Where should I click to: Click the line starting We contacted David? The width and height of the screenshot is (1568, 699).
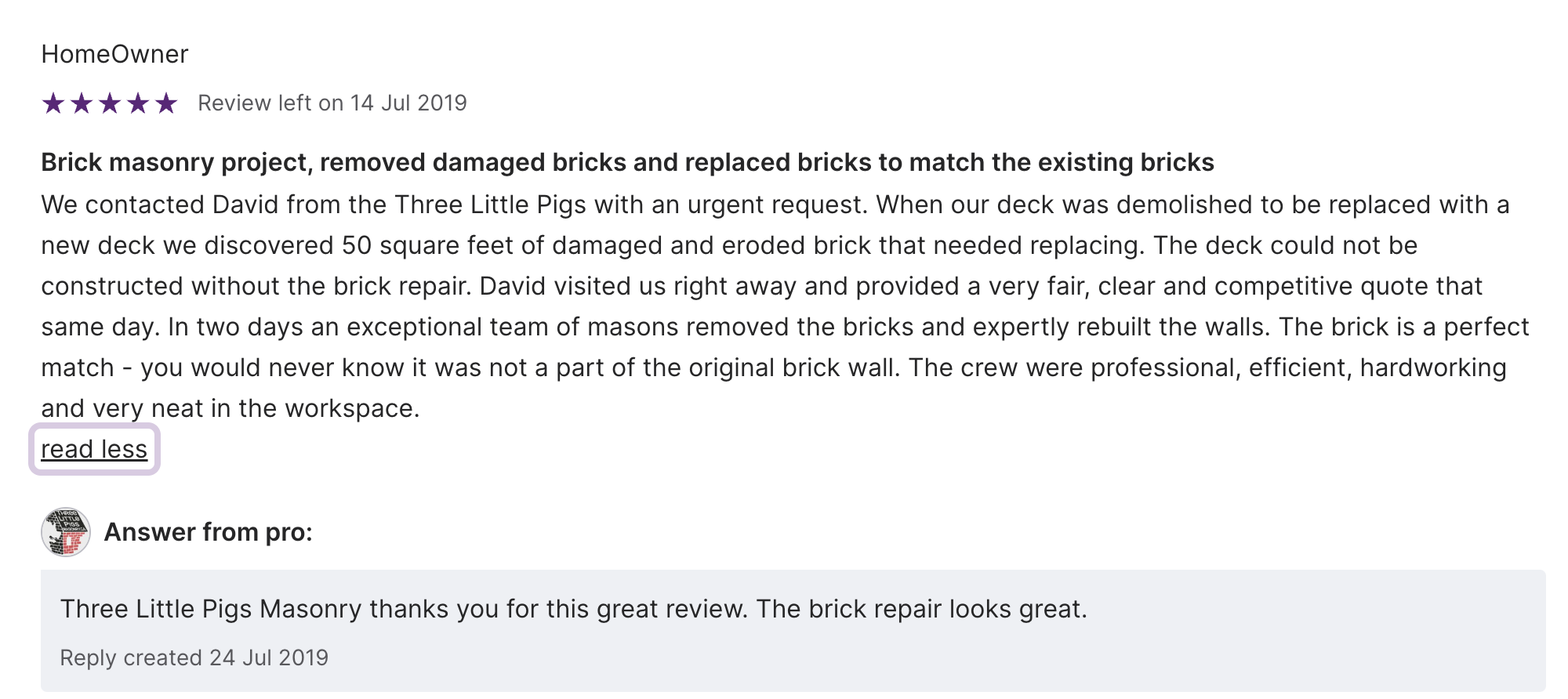(x=775, y=205)
